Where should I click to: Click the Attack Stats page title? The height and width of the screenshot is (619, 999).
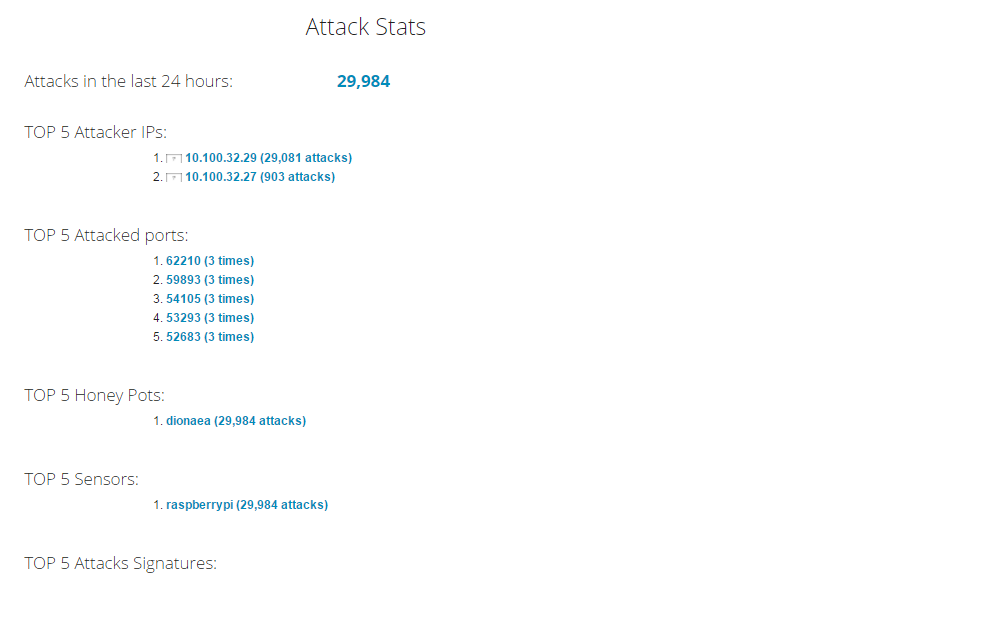366,27
